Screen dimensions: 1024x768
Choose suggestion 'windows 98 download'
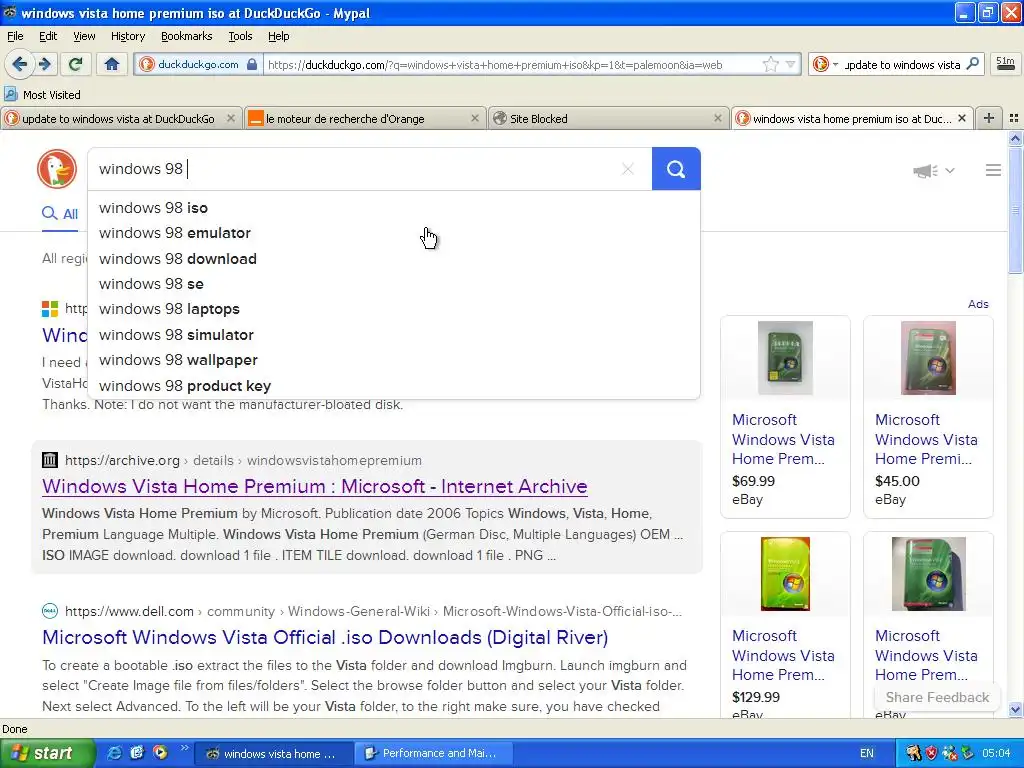pyautogui.click(x=394, y=259)
